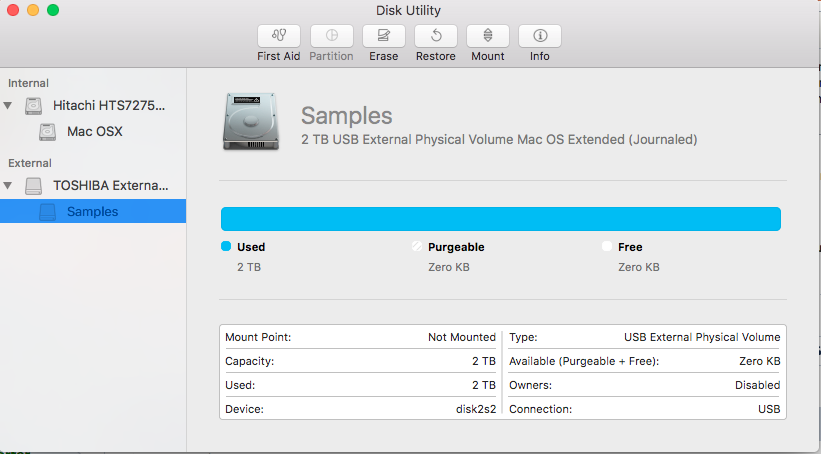Click the Erase toolbar icon
The height and width of the screenshot is (454, 821).
click(x=383, y=36)
